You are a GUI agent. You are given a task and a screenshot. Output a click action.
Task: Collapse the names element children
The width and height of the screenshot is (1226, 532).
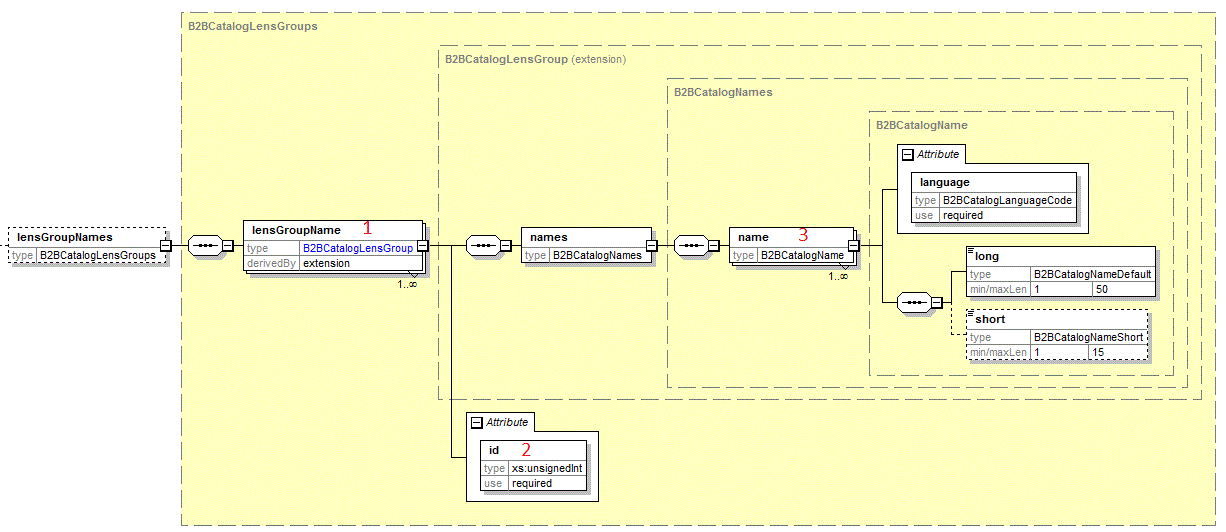651,245
